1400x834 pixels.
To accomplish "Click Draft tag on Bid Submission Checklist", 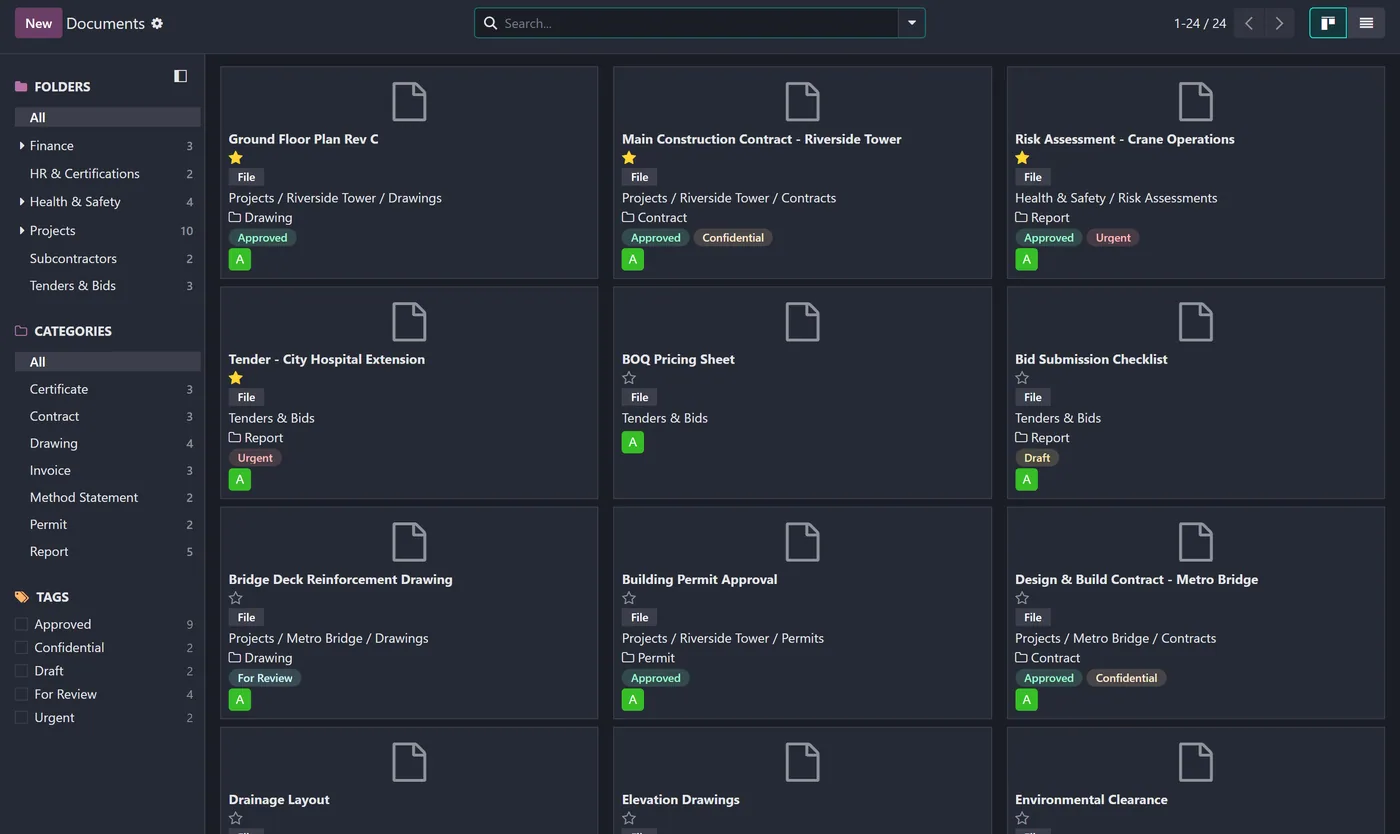I will click(x=1037, y=458).
